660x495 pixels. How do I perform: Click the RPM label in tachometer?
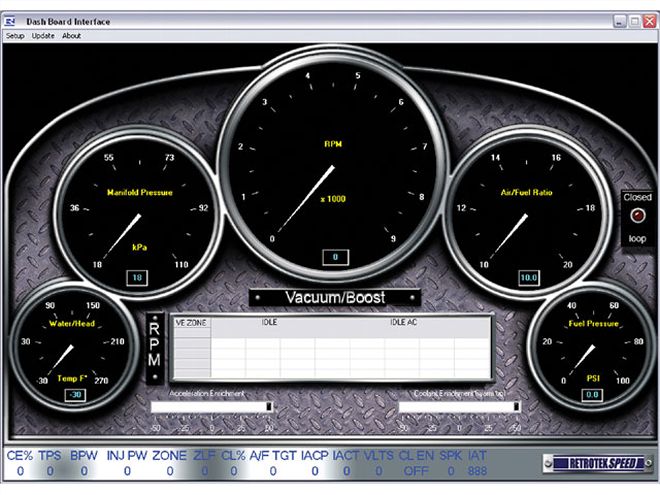coord(333,144)
